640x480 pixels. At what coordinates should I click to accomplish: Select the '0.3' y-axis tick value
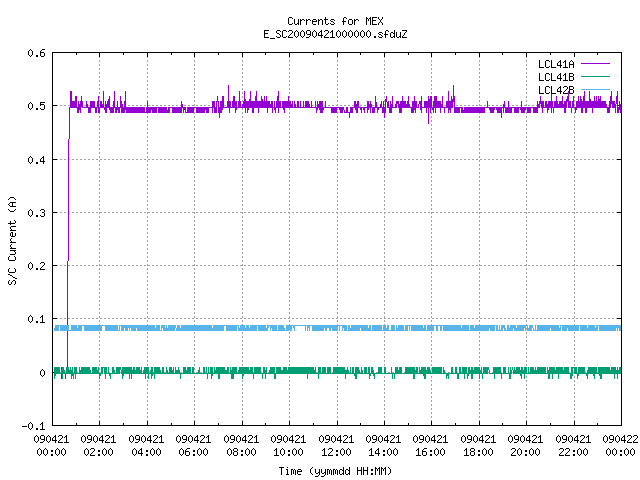pyautogui.click(x=36, y=213)
